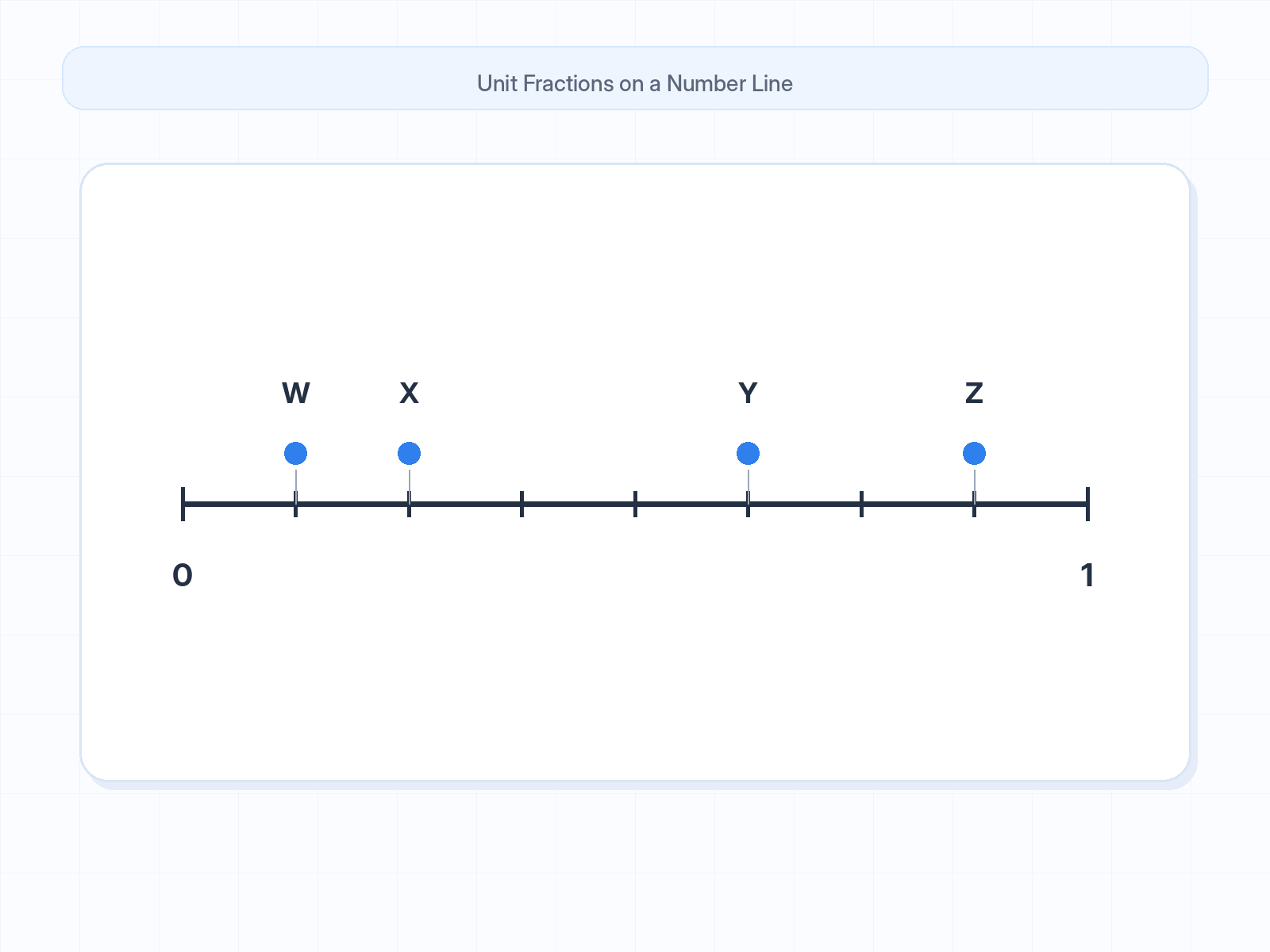
Task: Click the blue point labeled X
Action: 409,454
